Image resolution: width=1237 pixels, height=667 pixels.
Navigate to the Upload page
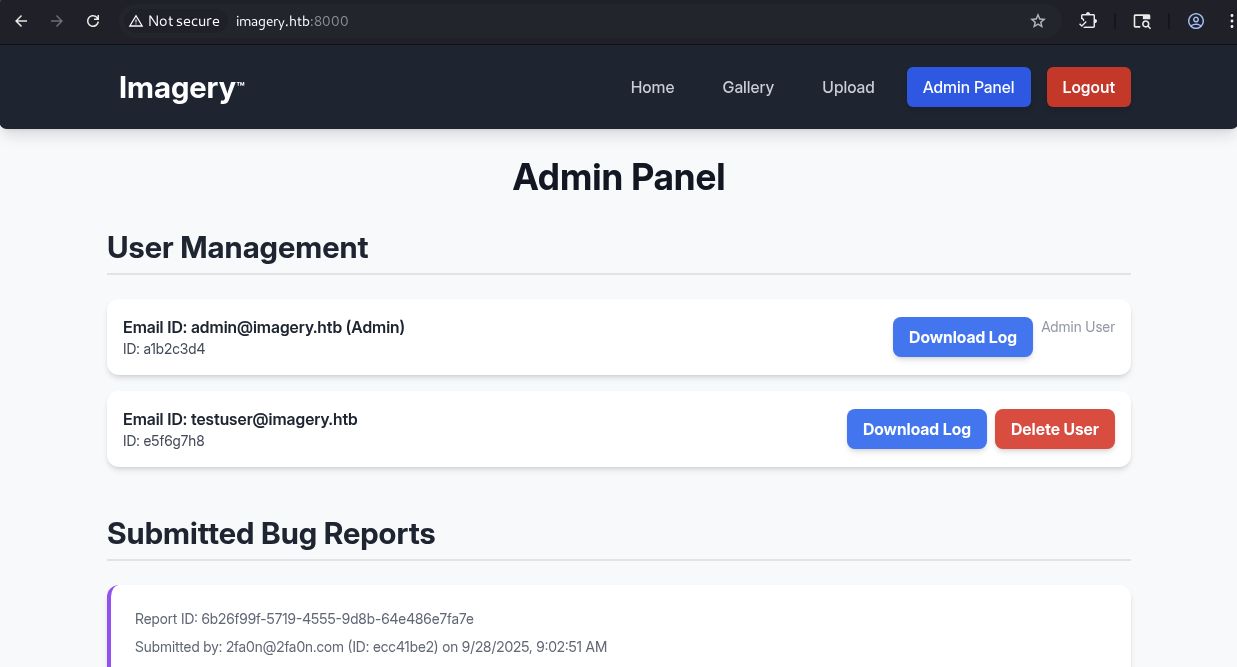pos(848,87)
